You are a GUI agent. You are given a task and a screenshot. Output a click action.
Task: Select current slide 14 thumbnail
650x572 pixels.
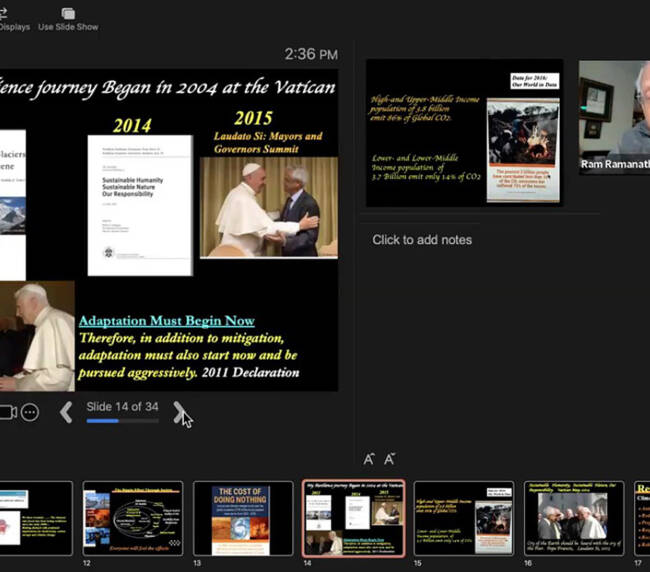(x=354, y=518)
